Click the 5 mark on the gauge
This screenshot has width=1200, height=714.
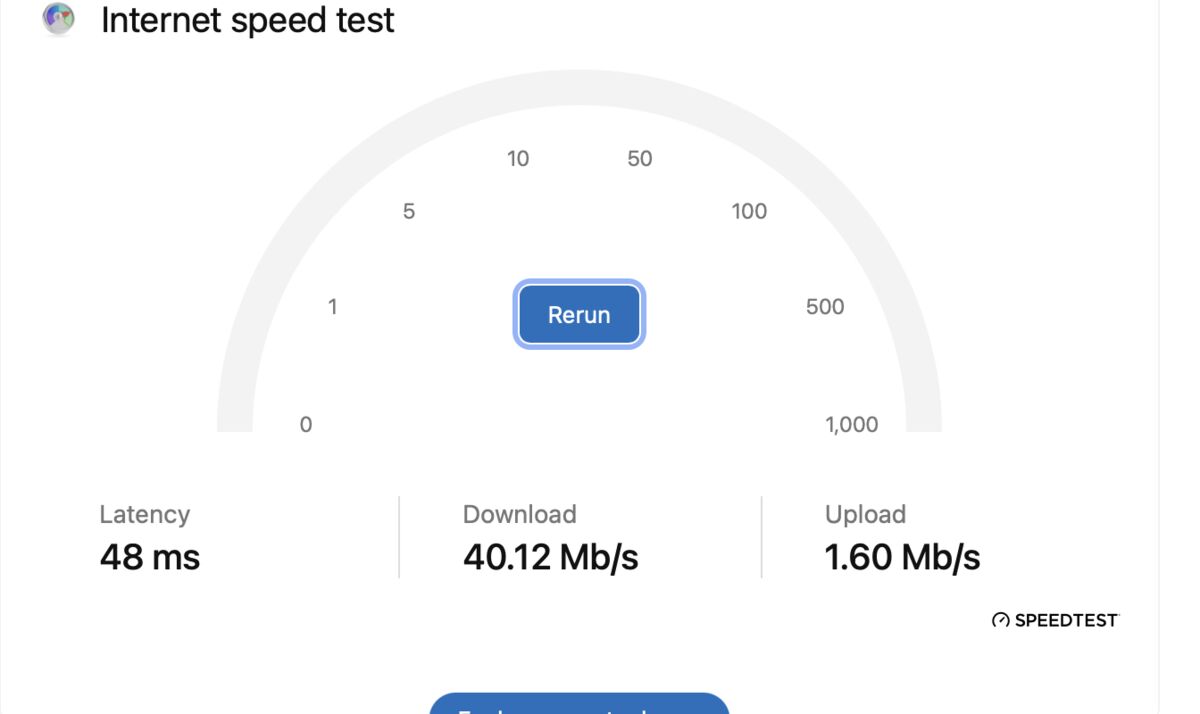408,211
